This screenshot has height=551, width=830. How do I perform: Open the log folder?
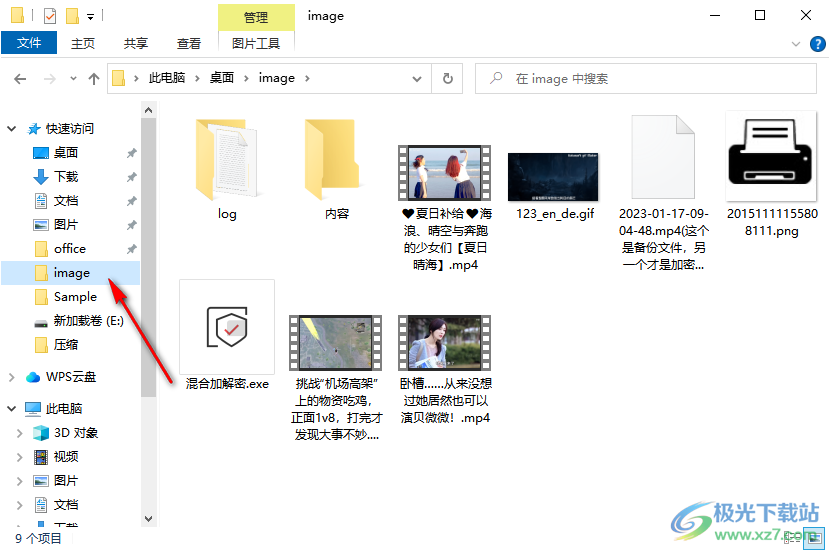[227, 168]
